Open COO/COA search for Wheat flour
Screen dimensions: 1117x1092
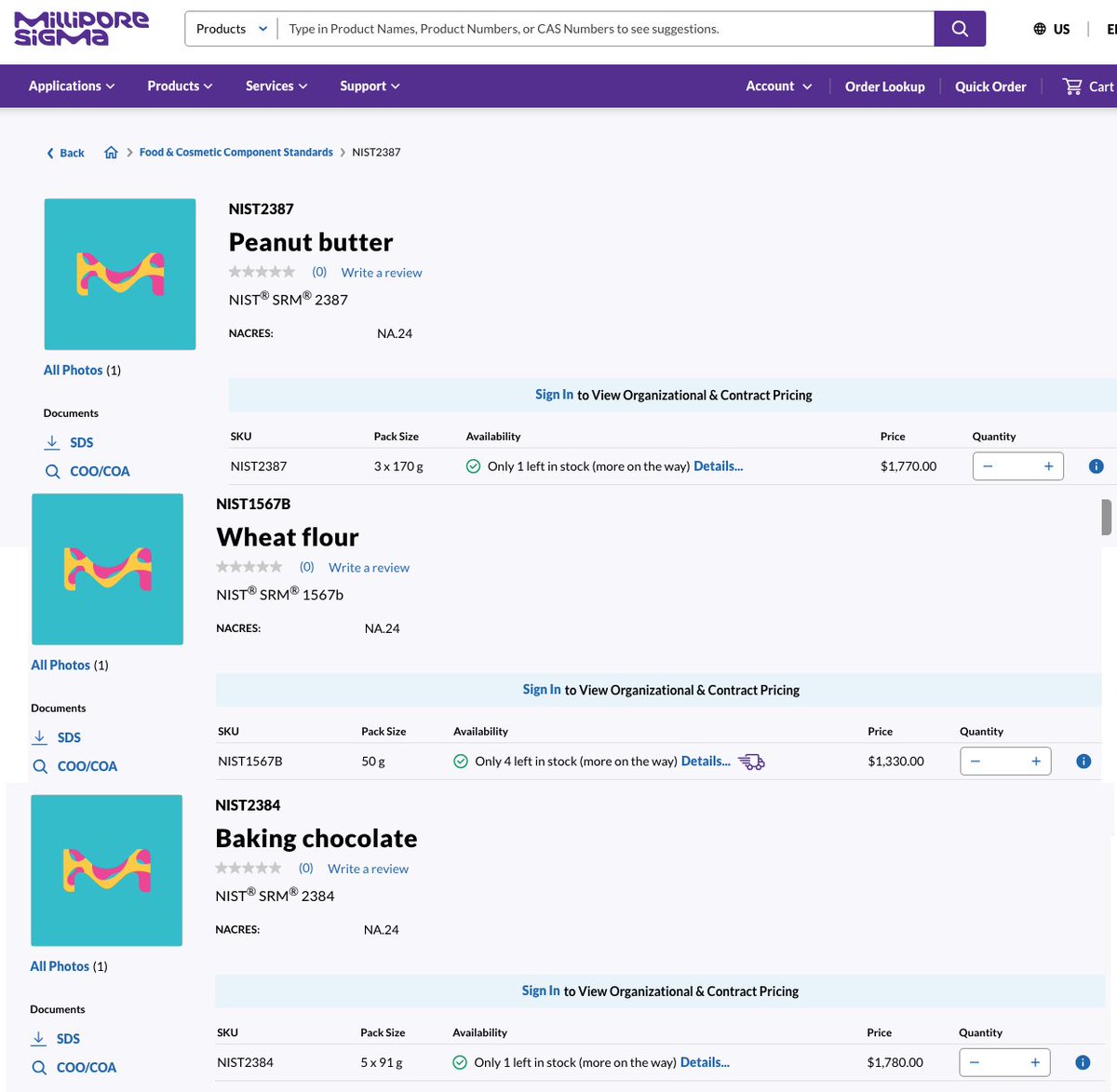pyautogui.click(x=74, y=766)
